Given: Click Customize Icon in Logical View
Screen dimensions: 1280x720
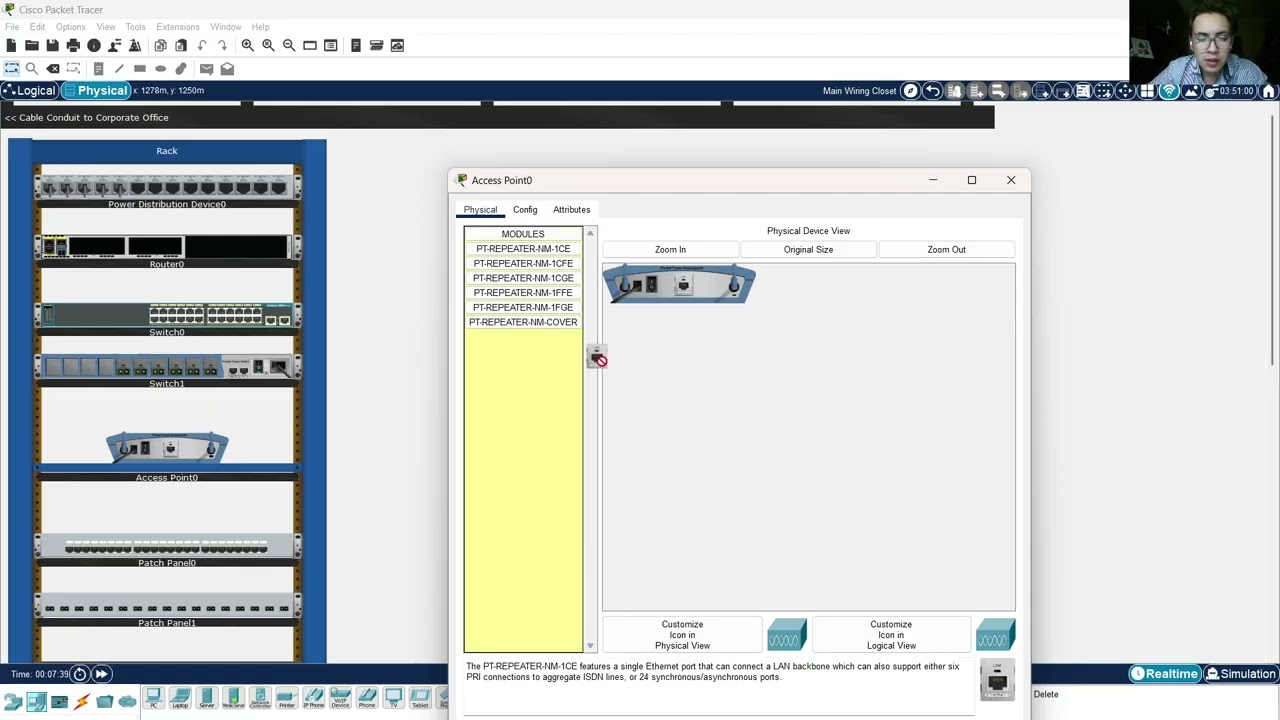Looking at the screenshot, I should (891, 635).
